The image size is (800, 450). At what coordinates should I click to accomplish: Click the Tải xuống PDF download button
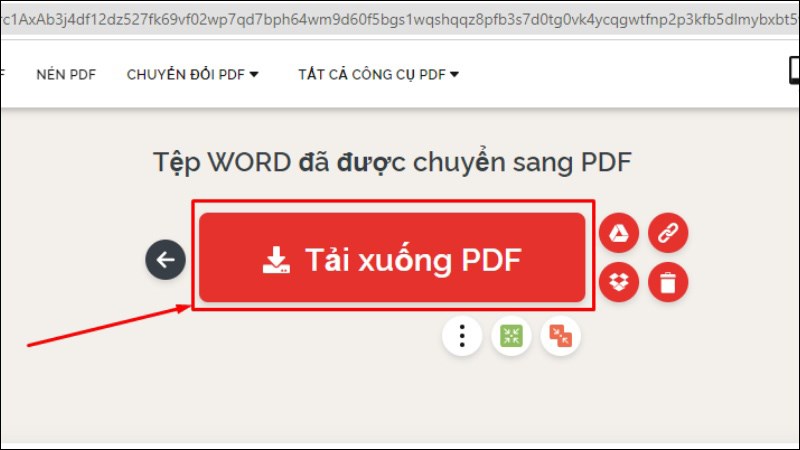[392, 258]
